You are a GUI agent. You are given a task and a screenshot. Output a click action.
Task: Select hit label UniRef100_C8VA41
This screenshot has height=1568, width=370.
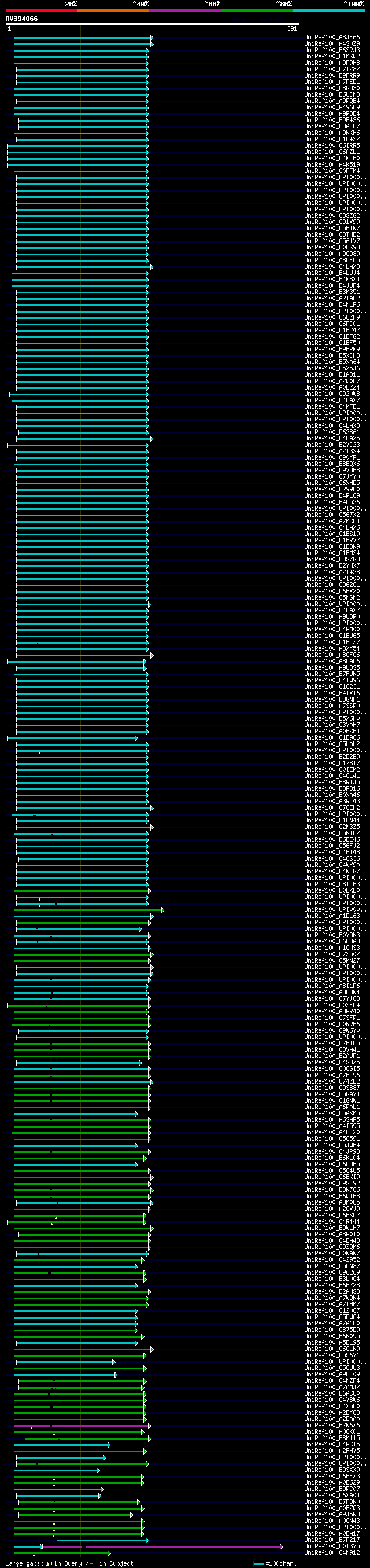[332, 1050]
